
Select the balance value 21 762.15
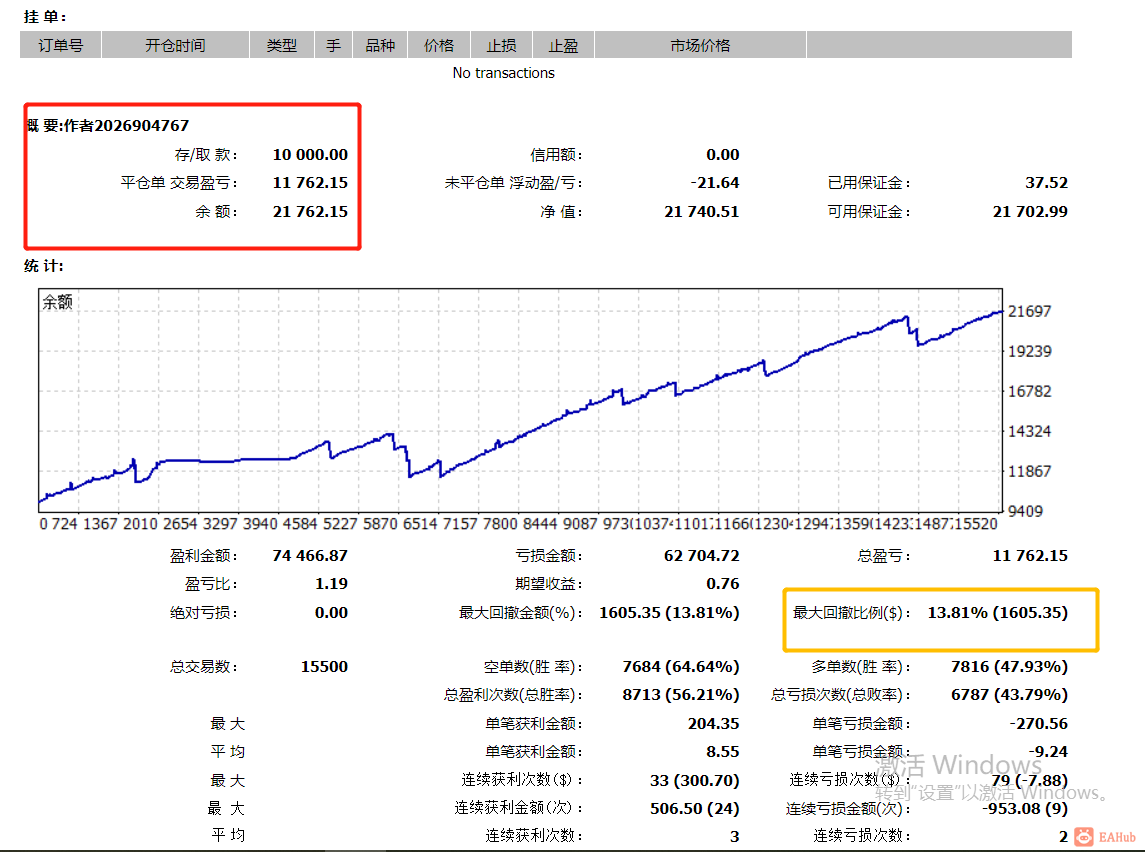point(310,212)
